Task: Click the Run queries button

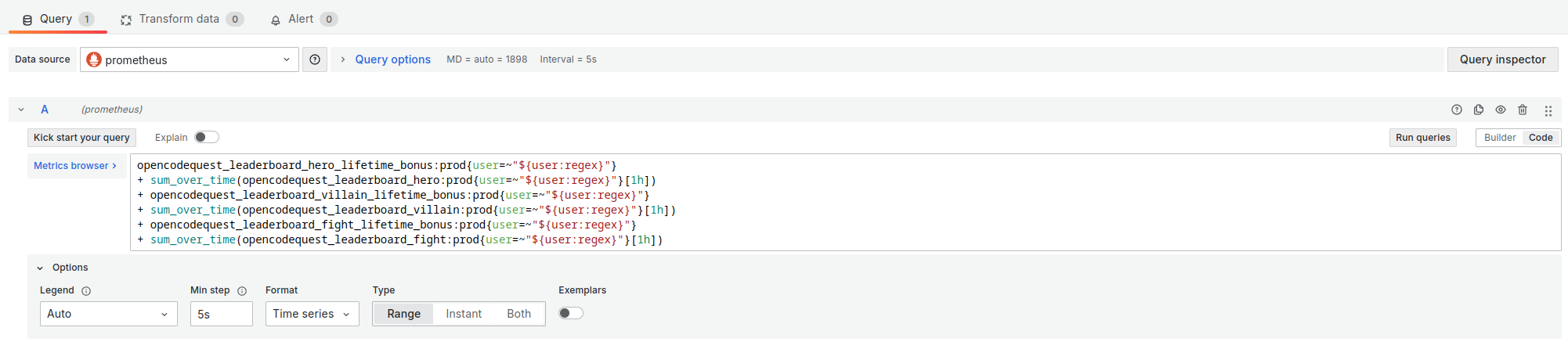Action: pos(1422,138)
